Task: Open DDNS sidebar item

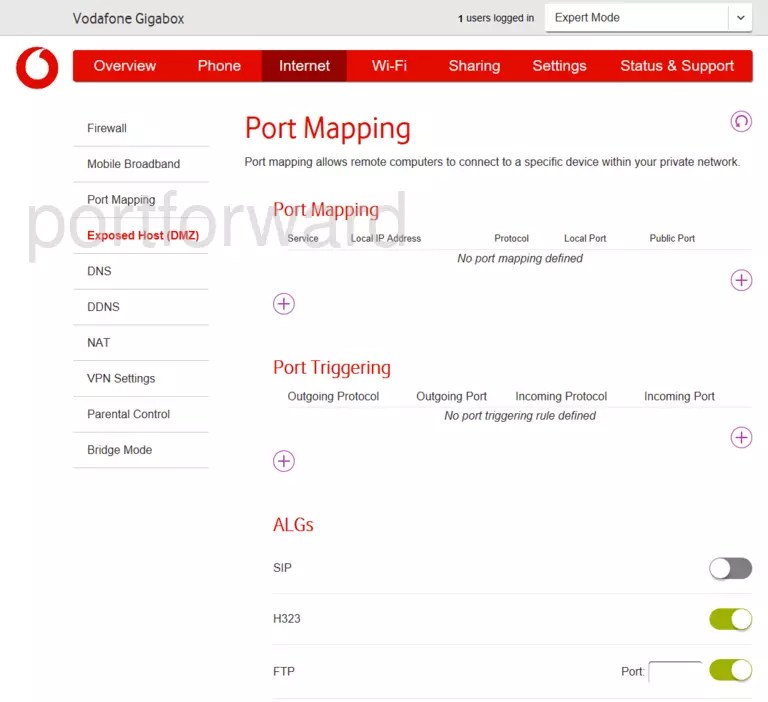Action: click(141, 307)
